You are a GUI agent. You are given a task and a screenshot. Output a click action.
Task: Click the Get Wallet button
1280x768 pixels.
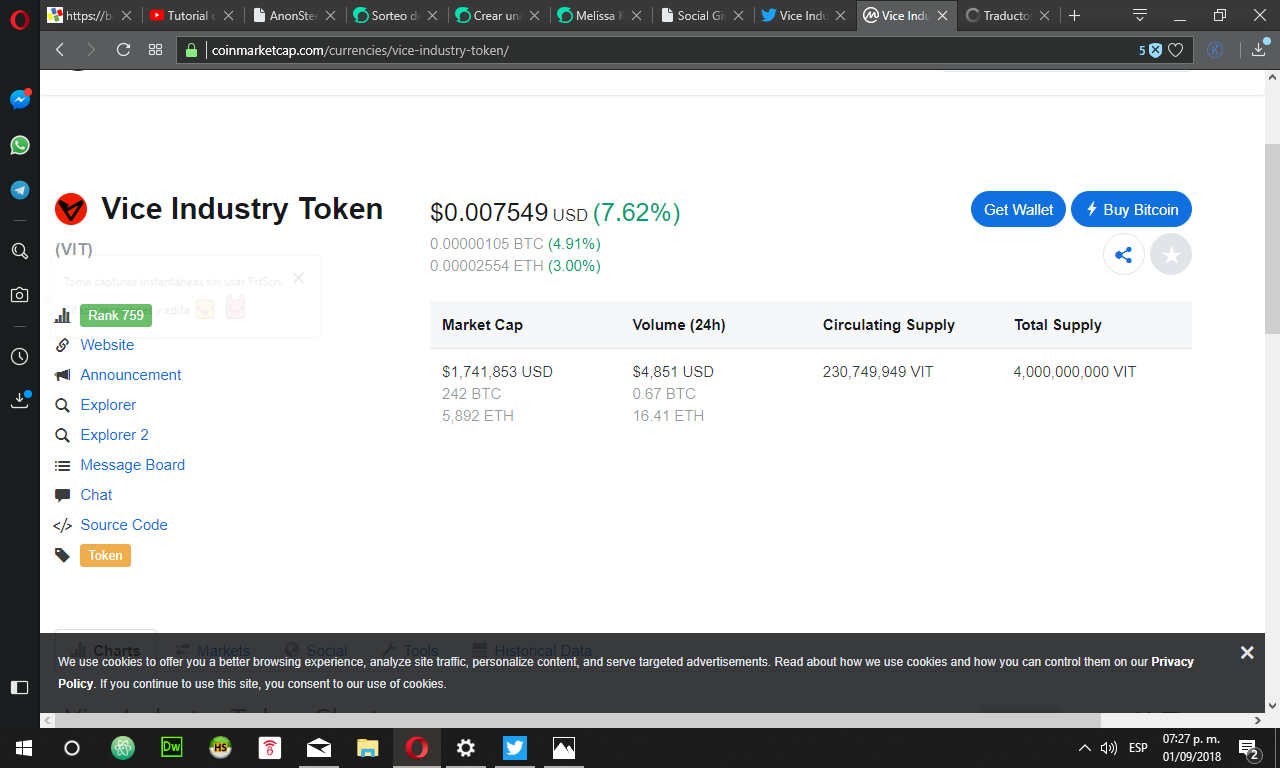click(1018, 209)
